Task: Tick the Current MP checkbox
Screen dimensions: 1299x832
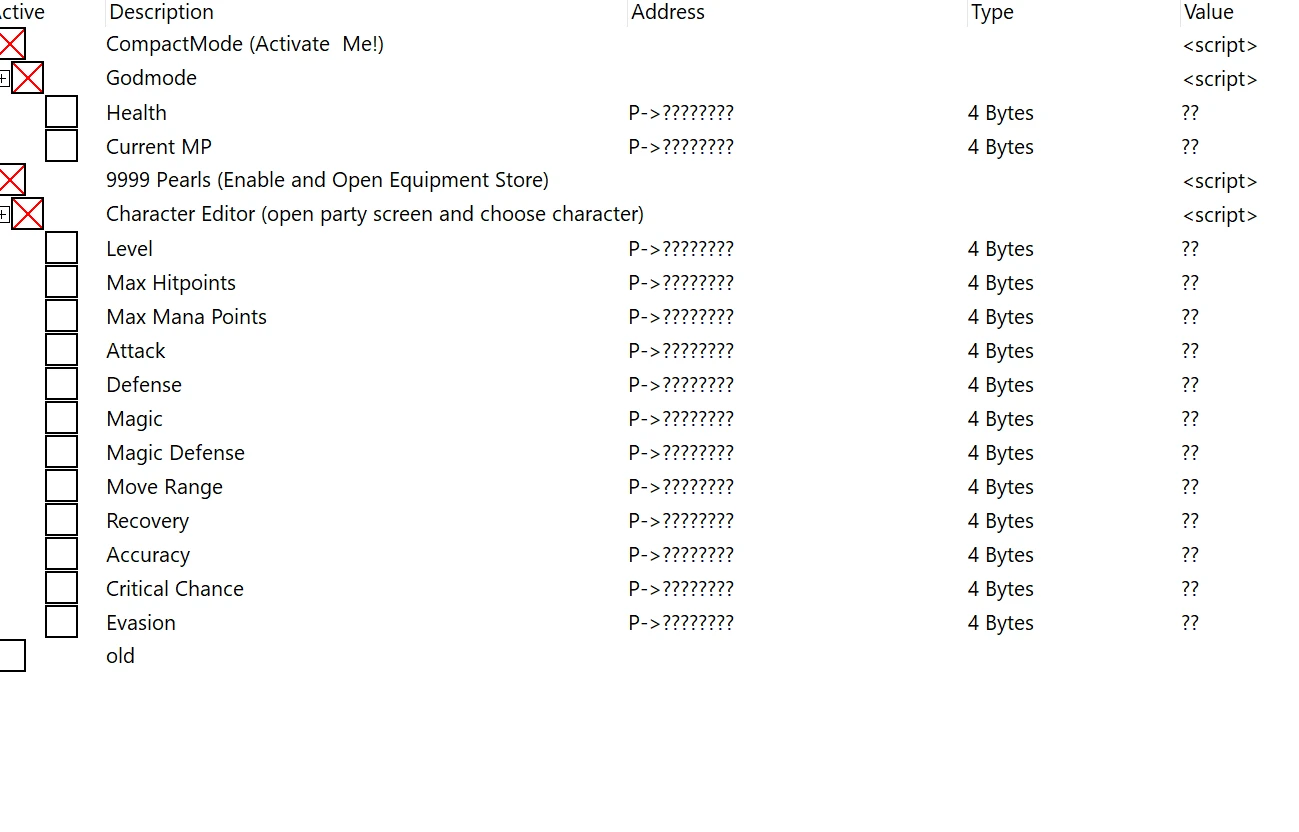Action: 61,146
